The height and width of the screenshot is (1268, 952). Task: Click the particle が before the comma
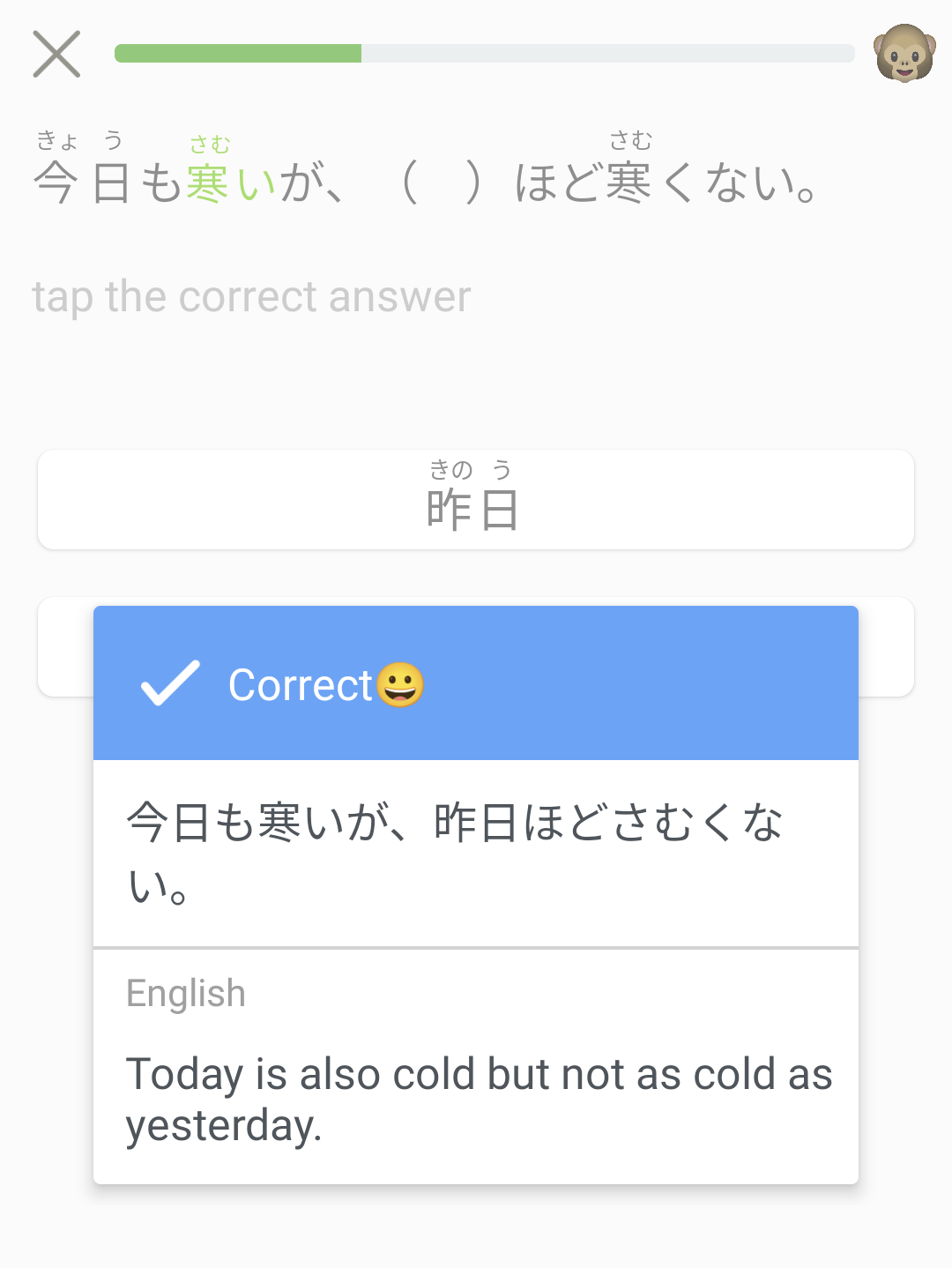299,183
